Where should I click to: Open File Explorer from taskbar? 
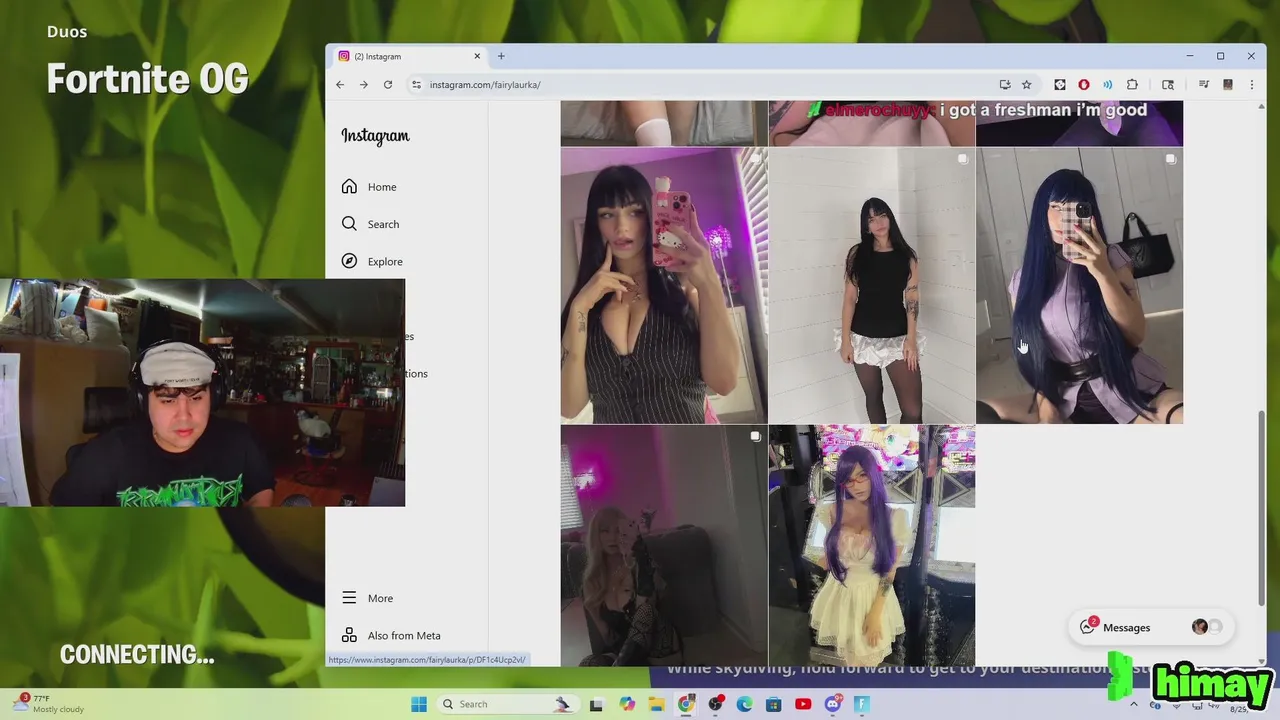(657, 704)
